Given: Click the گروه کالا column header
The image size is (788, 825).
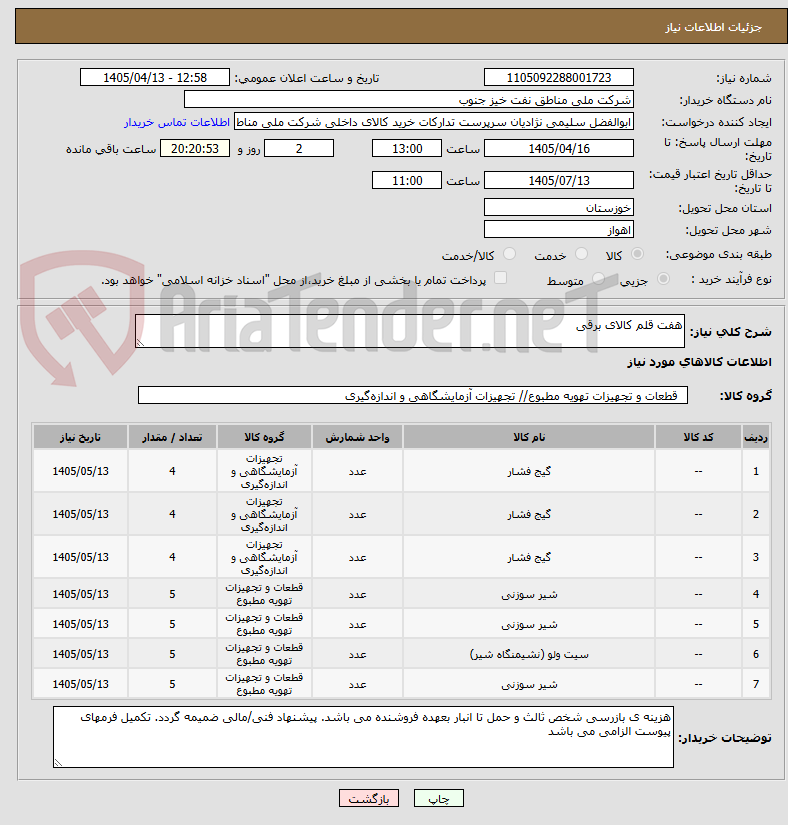Looking at the screenshot, I should tap(264, 437).
